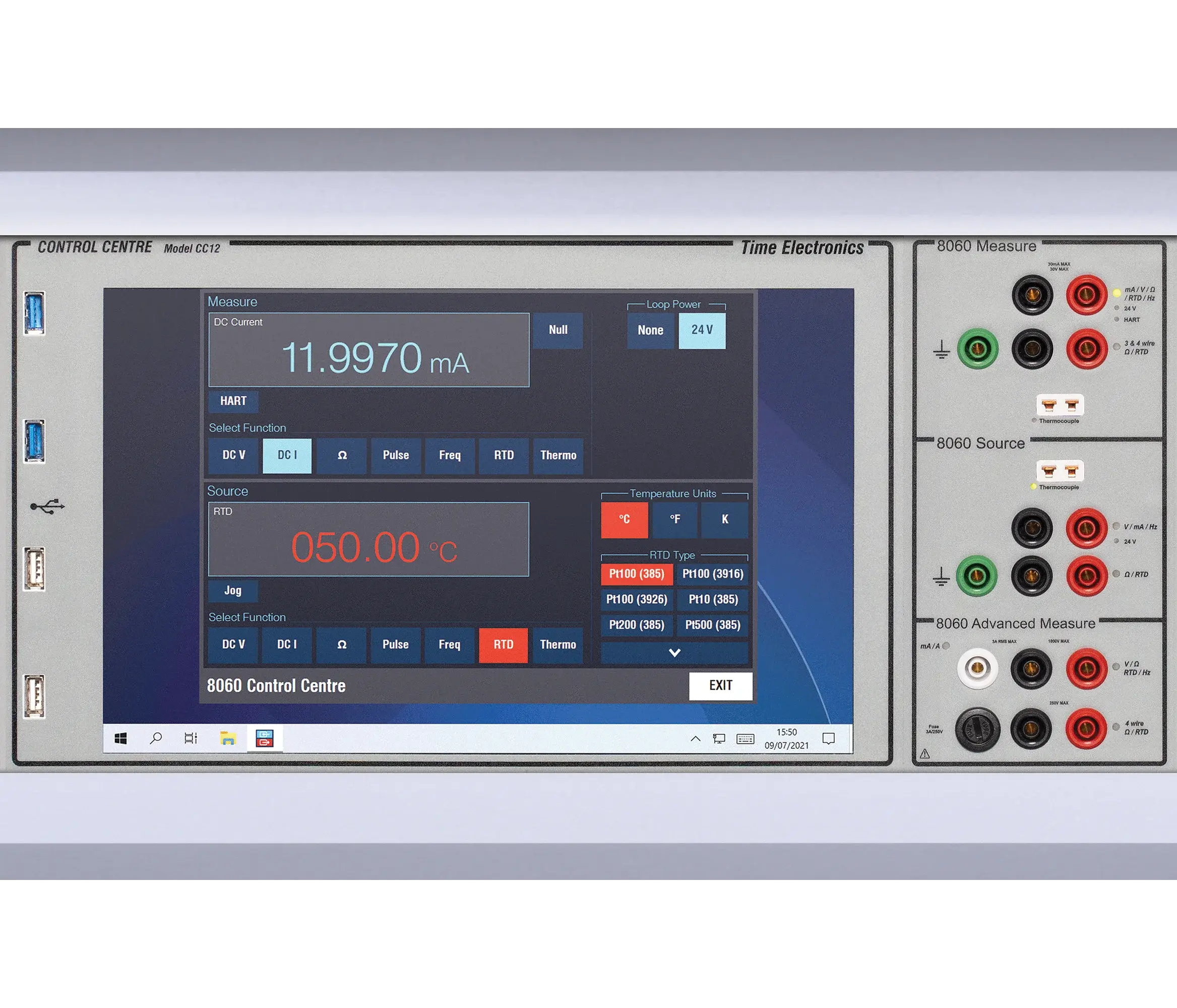The image size is (1177, 1008).
Task: Click 8060 Control Centre app icon in taskbar
Action: pos(265,738)
